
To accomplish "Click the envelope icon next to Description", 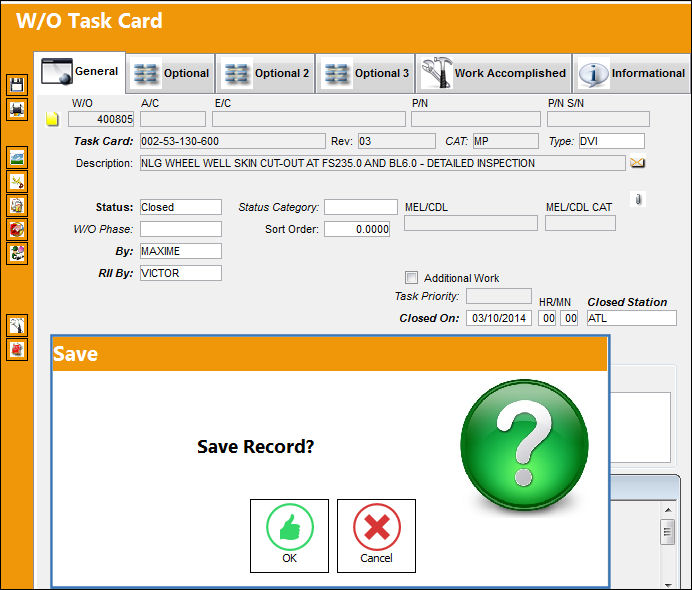I will tap(637, 163).
